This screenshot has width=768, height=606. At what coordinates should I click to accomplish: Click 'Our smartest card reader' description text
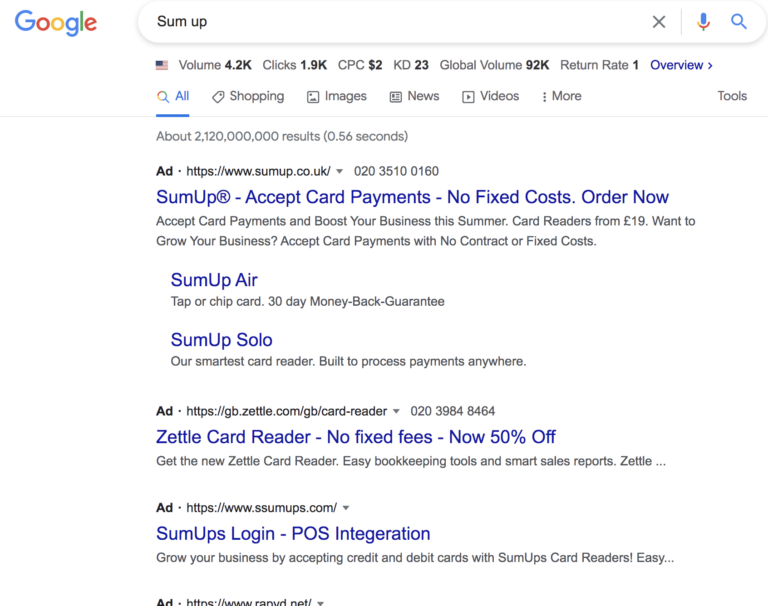pos(348,362)
